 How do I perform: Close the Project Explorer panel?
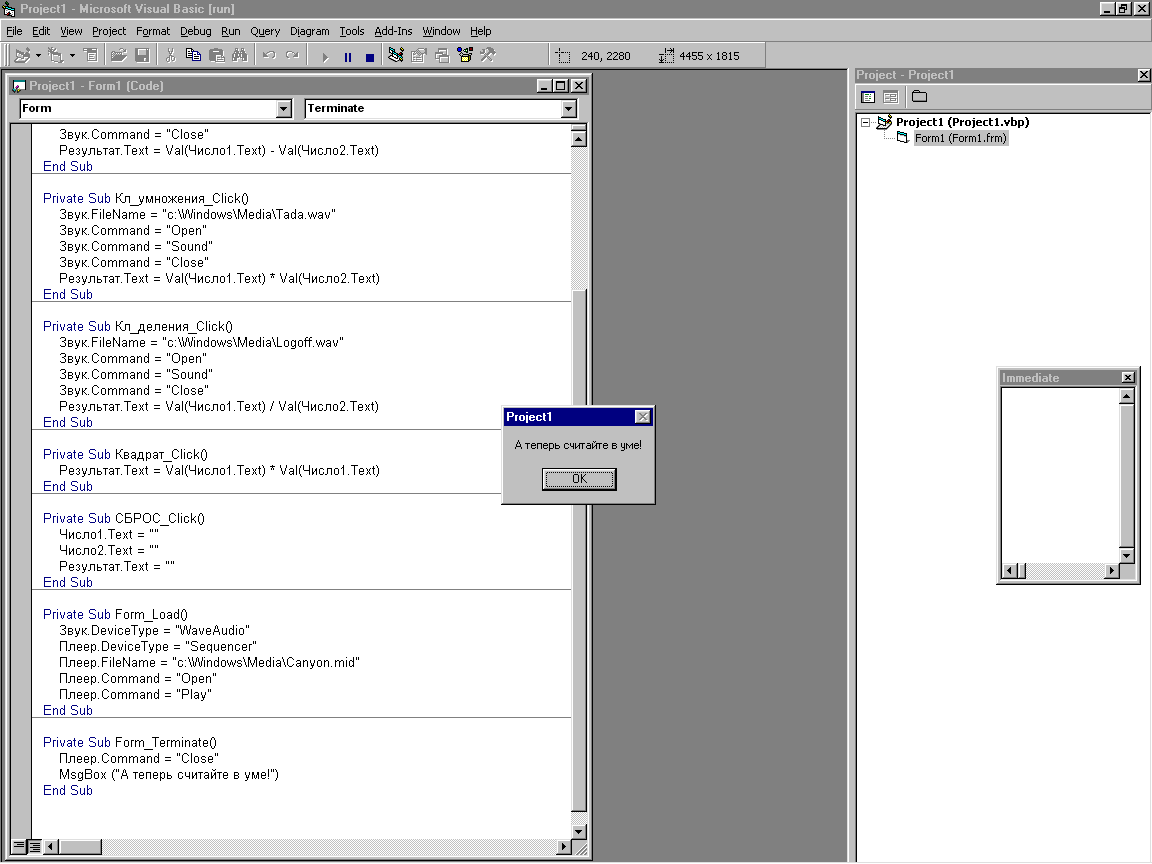(1143, 75)
